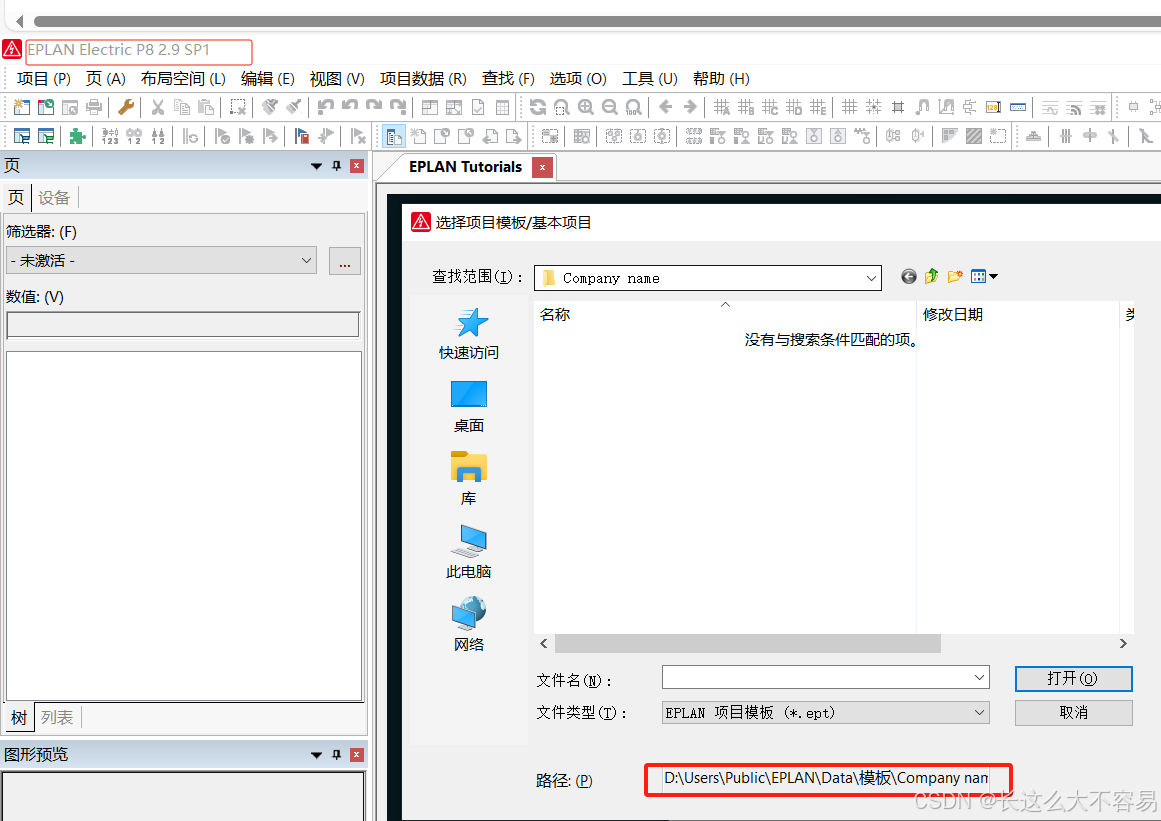Open the 布局空间 (L) menu
This screenshot has width=1161, height=821.
pyautogui.click(x=183, y=78)
